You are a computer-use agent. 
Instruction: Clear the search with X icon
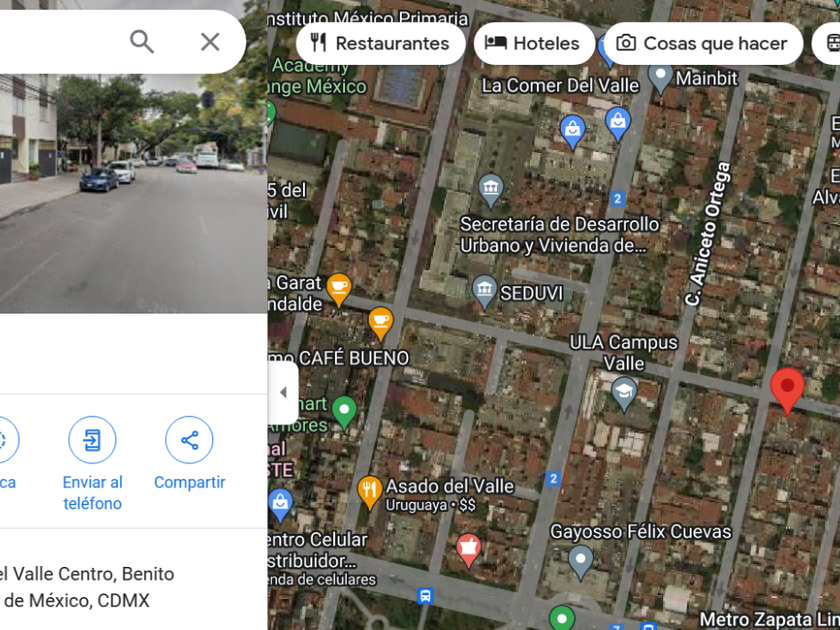coord(210,42)
